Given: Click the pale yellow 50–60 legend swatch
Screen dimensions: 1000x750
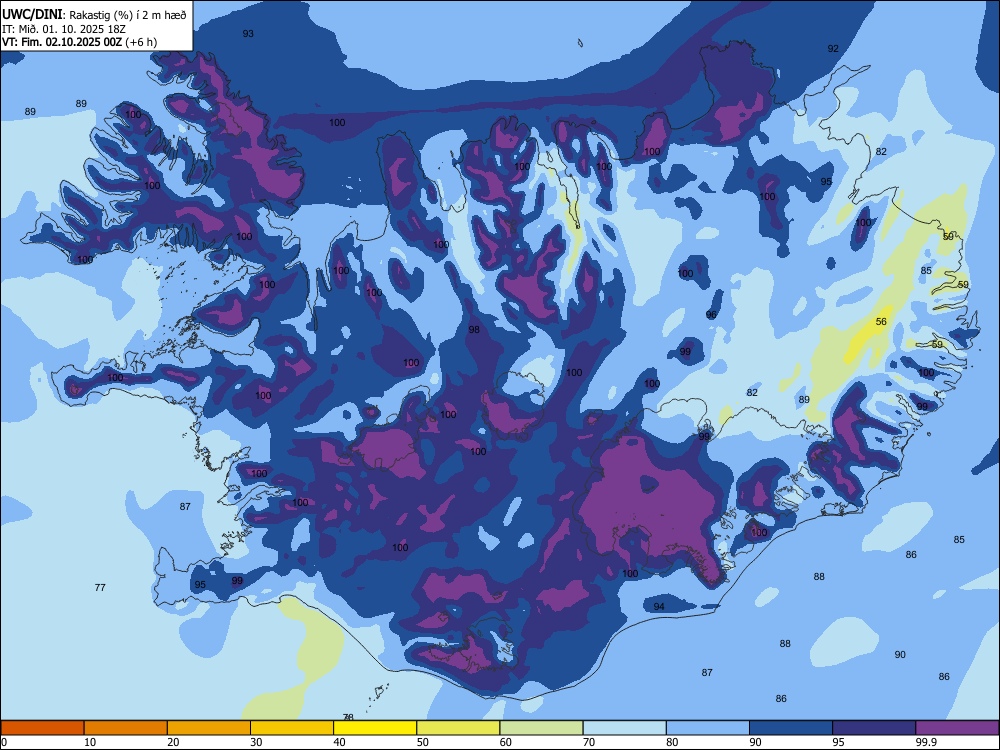Looking at the screenshot, I should 458,728.
